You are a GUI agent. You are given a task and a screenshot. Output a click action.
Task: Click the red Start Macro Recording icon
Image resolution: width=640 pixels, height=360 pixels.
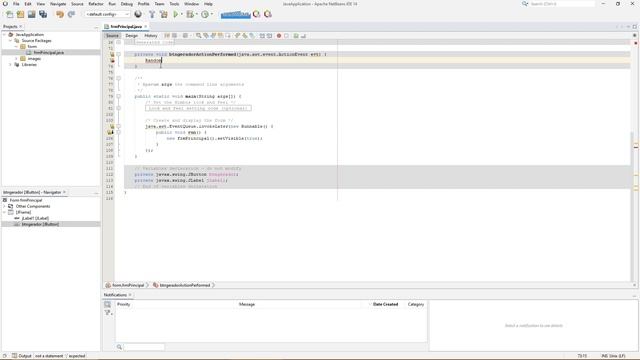coord(279,36)
